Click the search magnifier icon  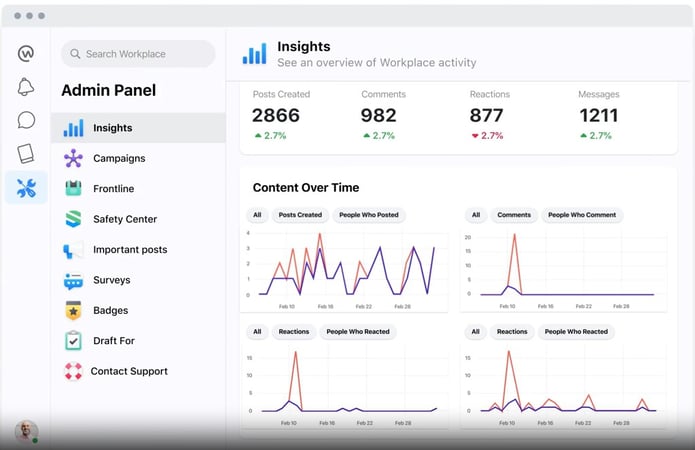tap(75, 54)
